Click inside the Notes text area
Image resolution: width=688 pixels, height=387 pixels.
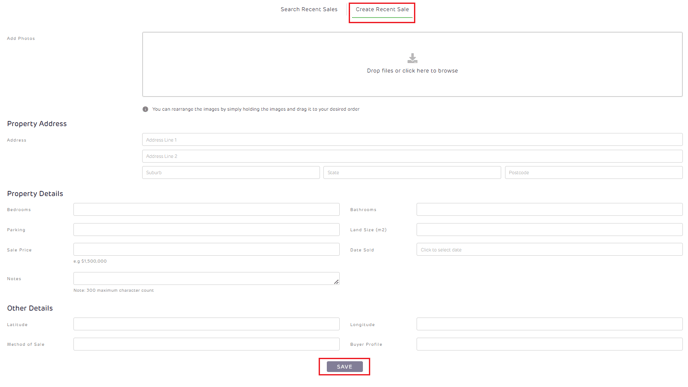point(206,278)
